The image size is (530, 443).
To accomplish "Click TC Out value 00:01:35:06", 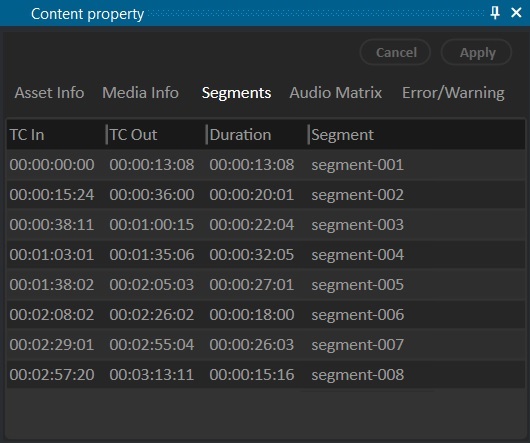I will 152,254.
